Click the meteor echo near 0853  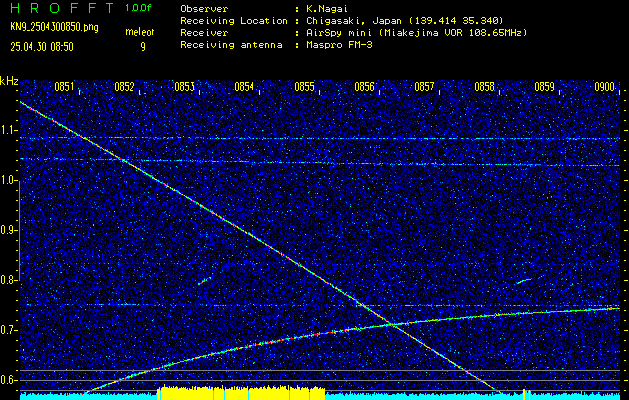[205, 280]
